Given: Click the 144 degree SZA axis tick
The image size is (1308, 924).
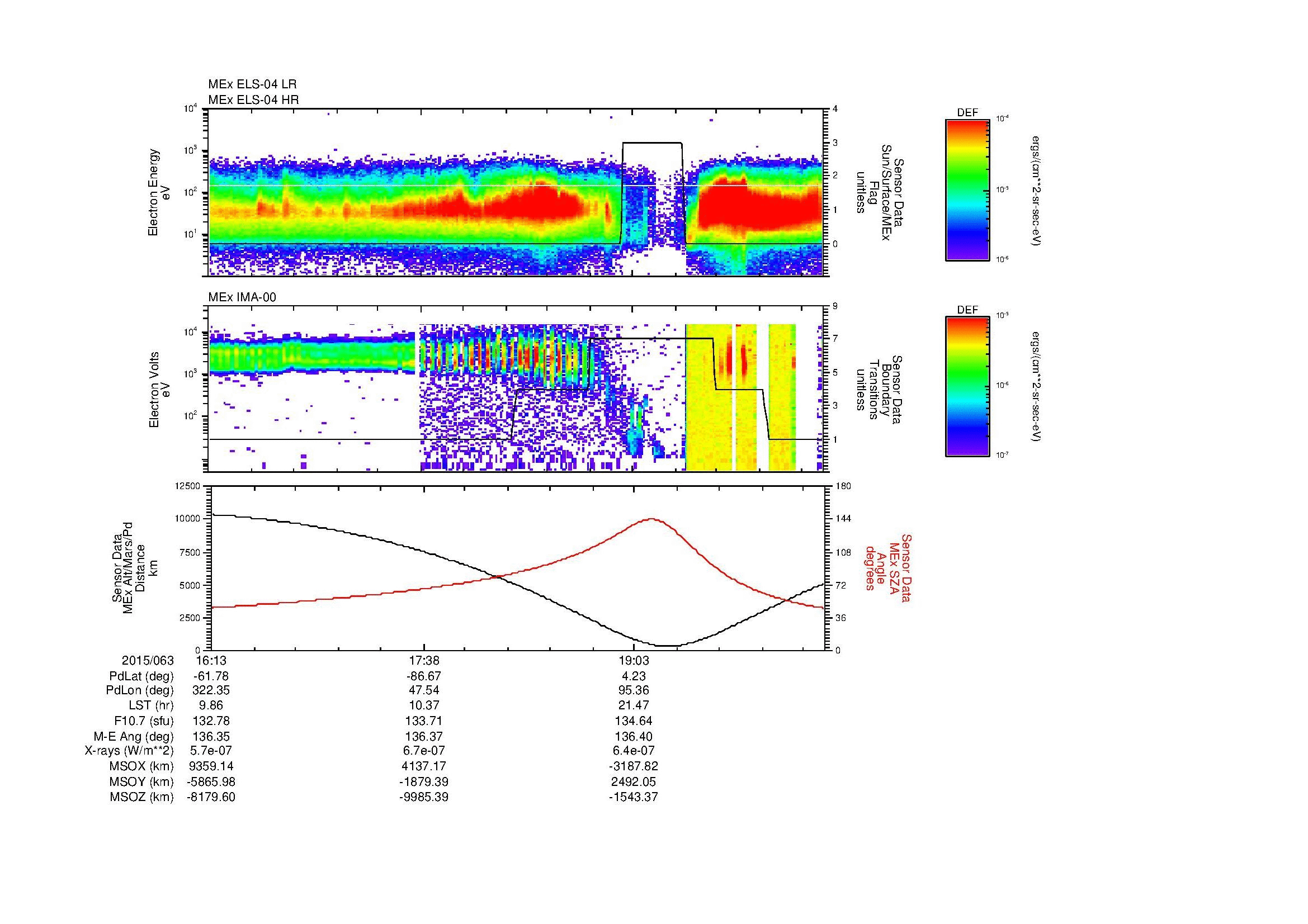Looking at the screenshot, I should (843, 519).
